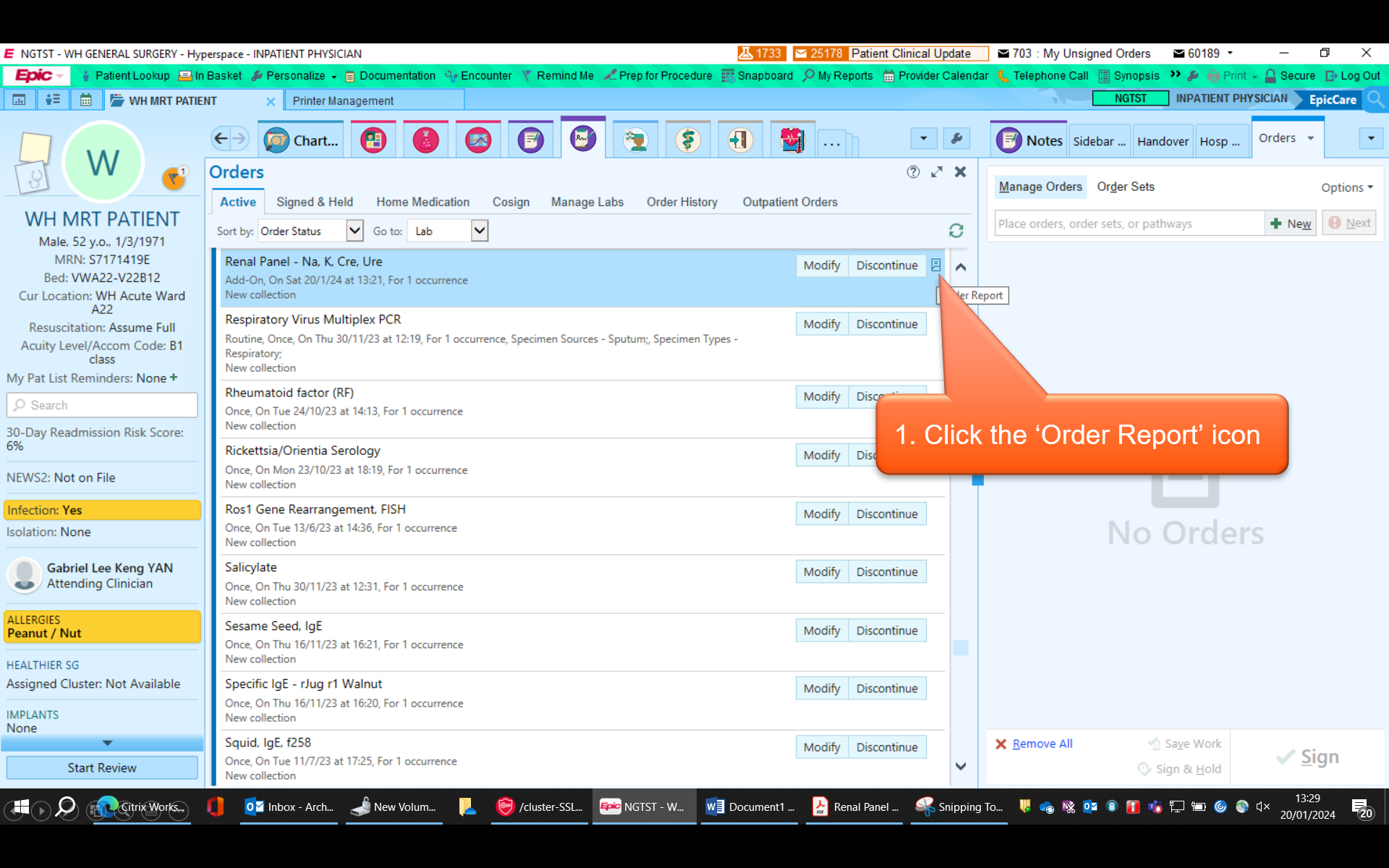Discontinue the Respiratory Virus Multiplex PCR order
The width and height of the screenshot is (1389, 868).
[886, 324]
